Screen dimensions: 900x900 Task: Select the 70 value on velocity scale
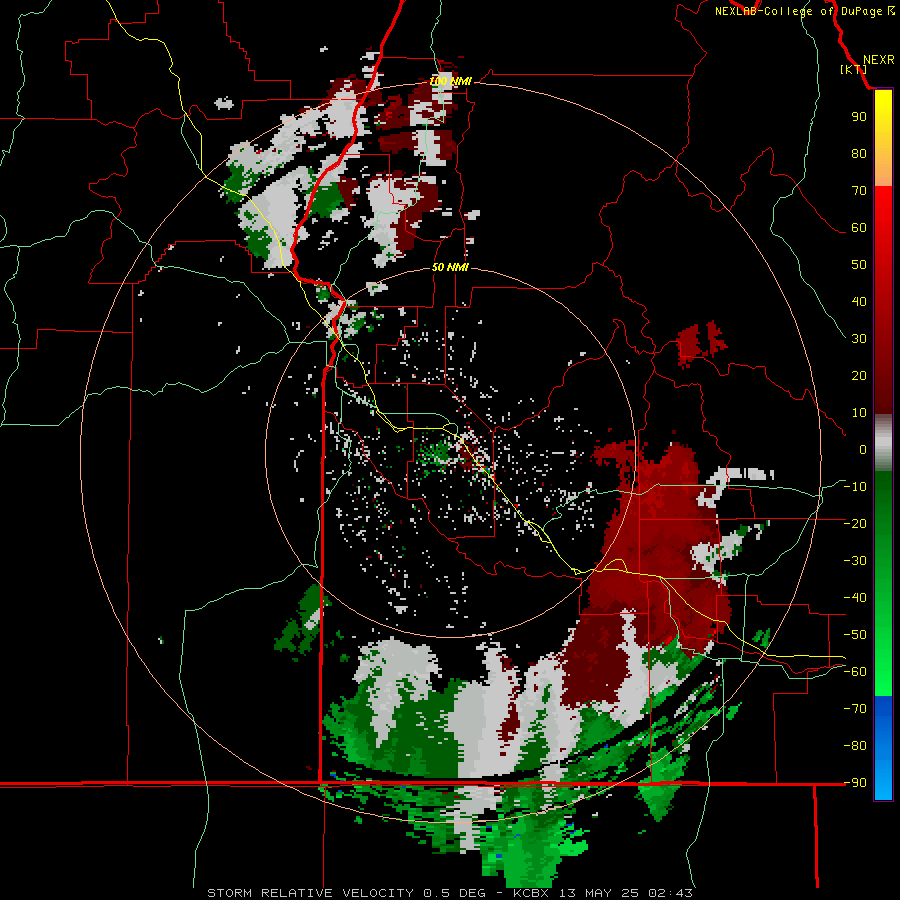(859, 191)
